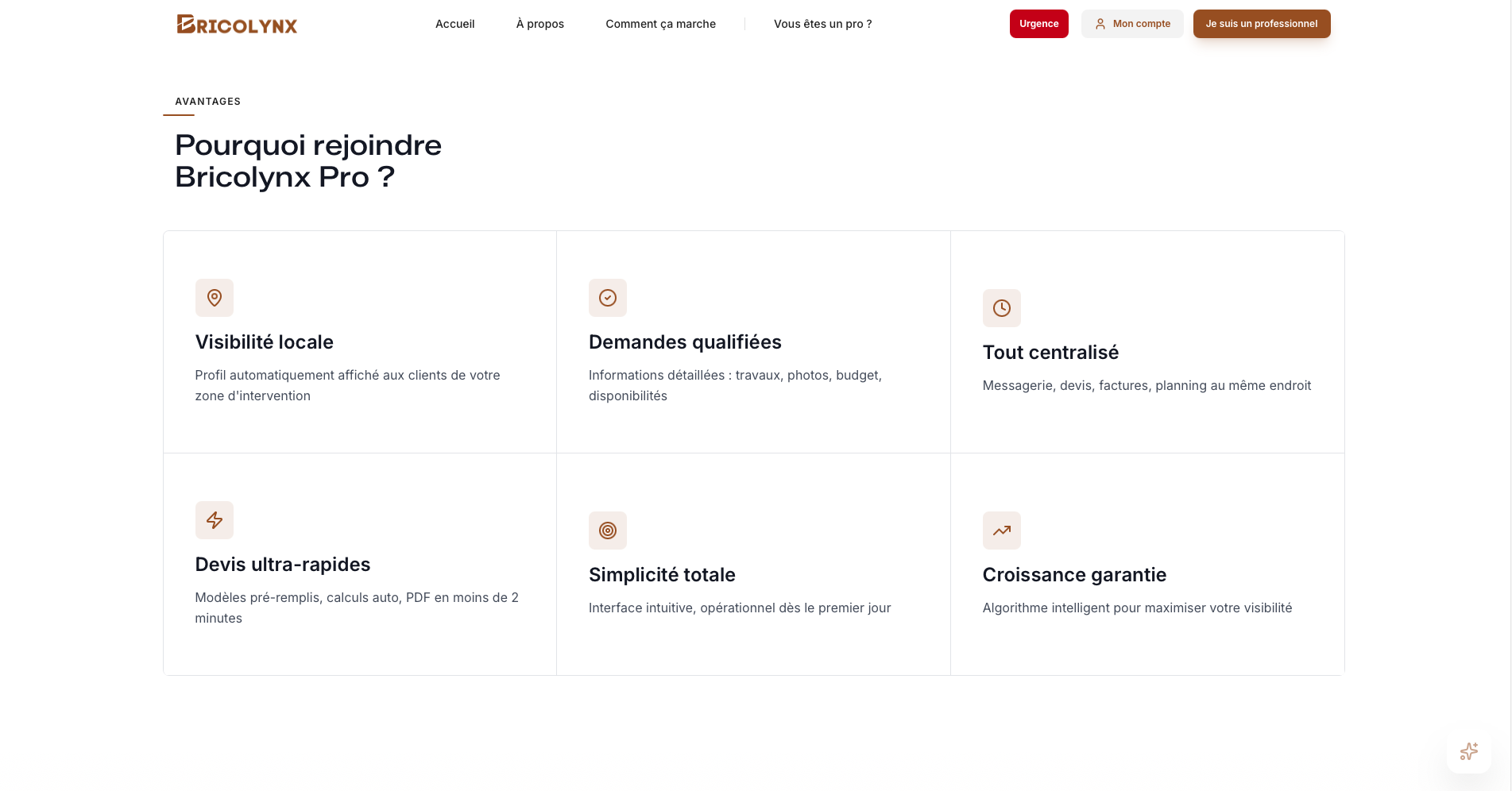Click the check-circle icon above Demandes qualifiées
Screen dimensions: 1512x791
click(x=608, y=298)
